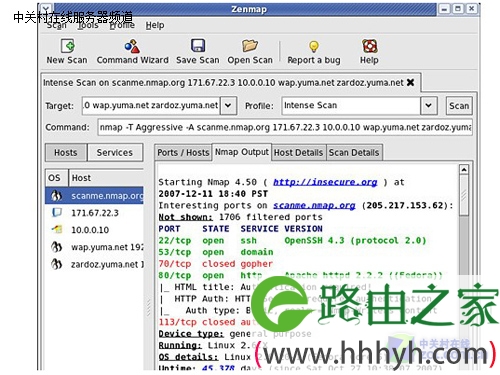The width and height of the screenshot is (500, 375).
Task: Select host 10.0.0.10 in the list
Action: (x=94, y=230)
